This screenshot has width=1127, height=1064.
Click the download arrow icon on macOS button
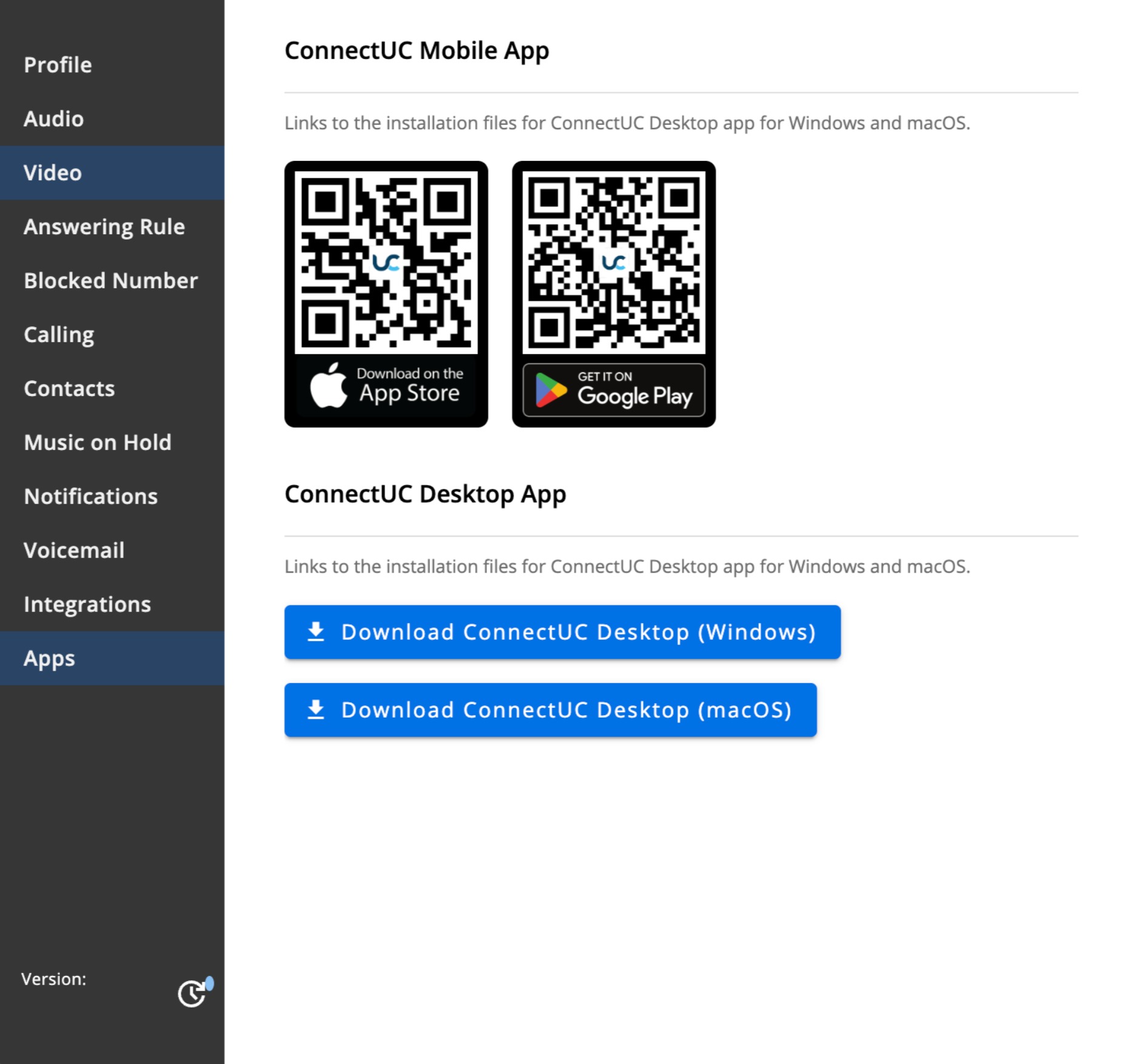point(316,710)
